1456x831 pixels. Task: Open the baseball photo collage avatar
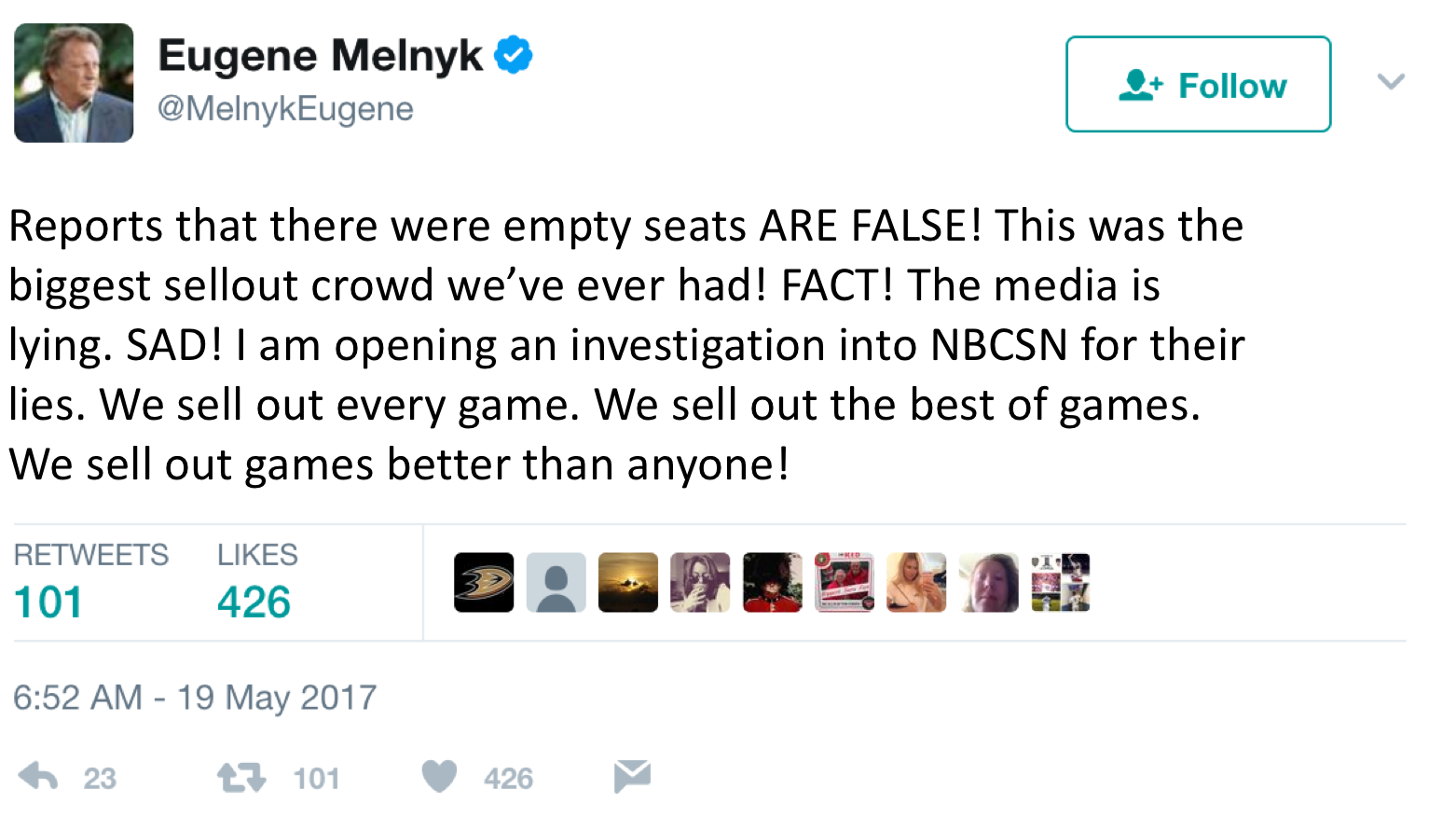(x=1061, y=583)
